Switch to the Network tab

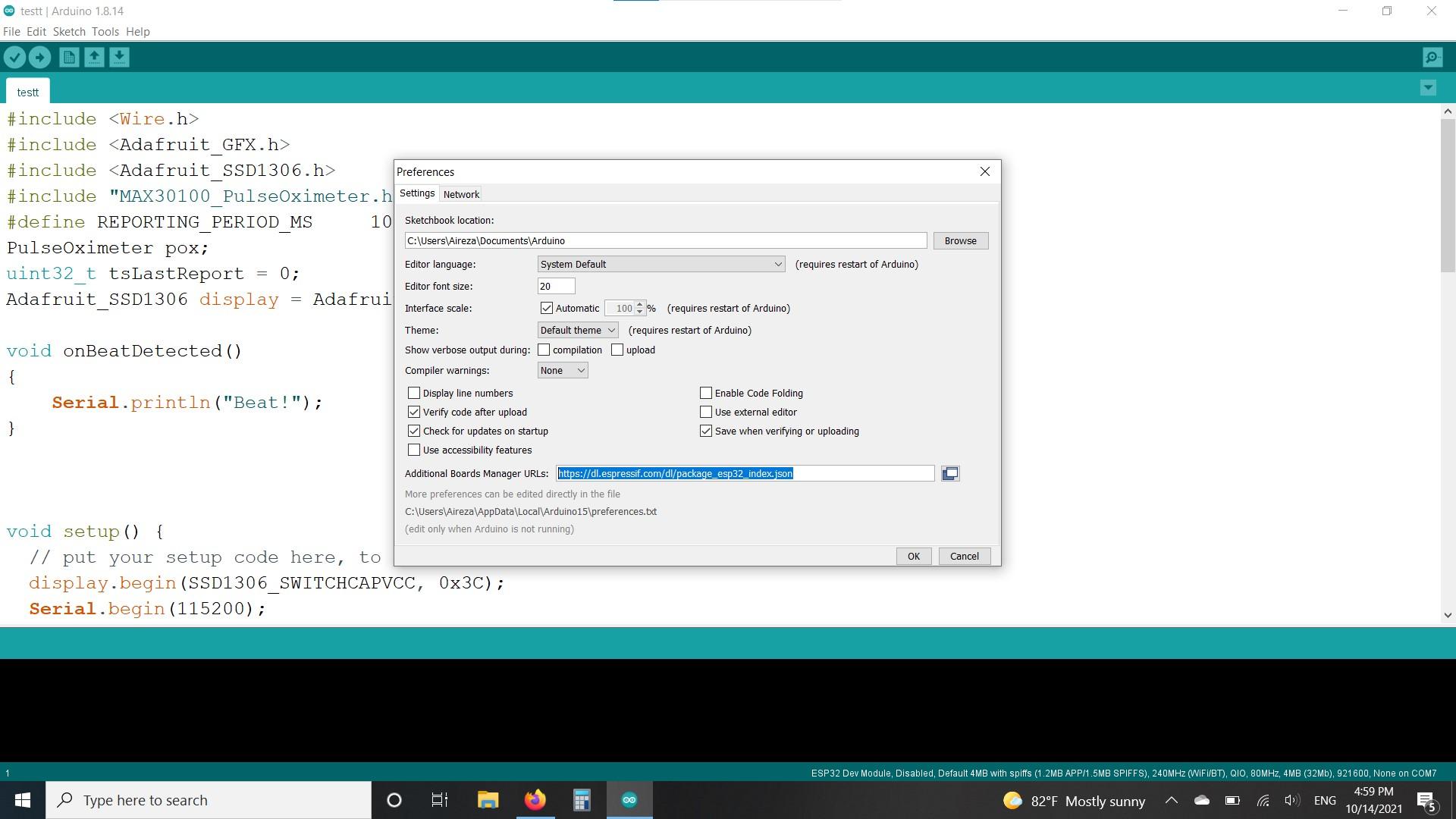pyautogui.click(x=461, y=194)
